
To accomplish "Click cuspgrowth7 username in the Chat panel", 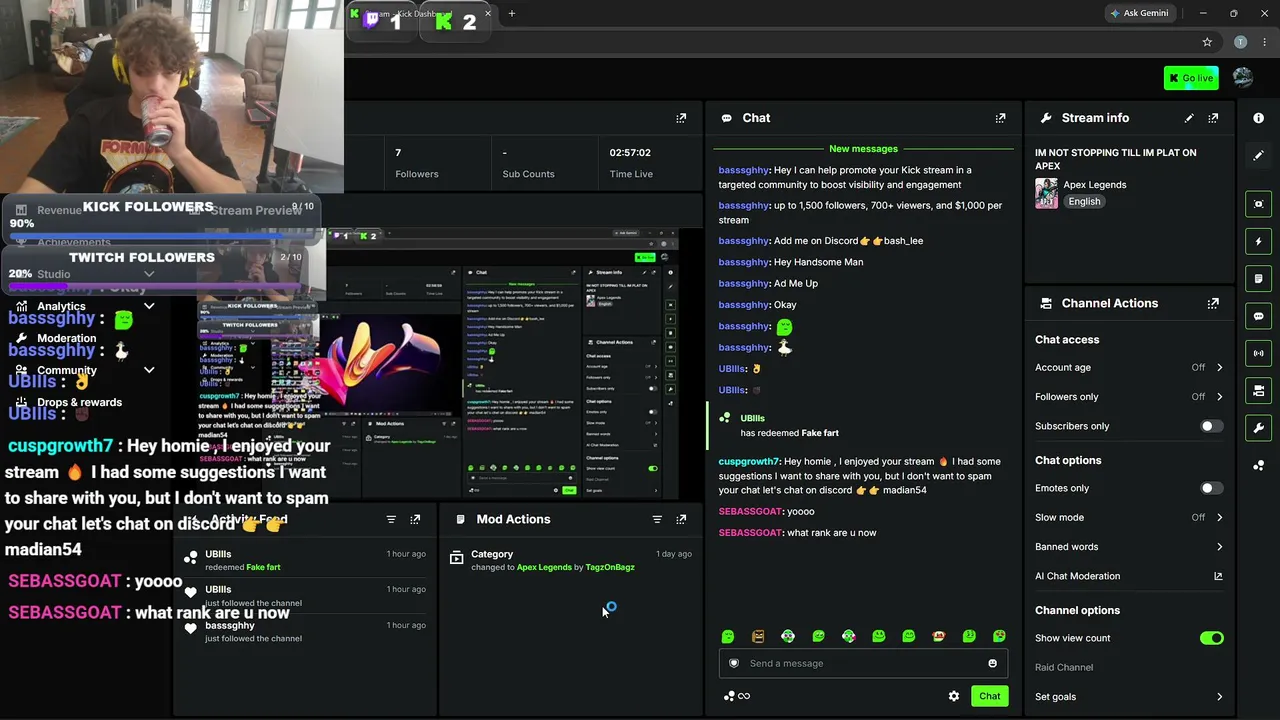I will tap(748, 462).
